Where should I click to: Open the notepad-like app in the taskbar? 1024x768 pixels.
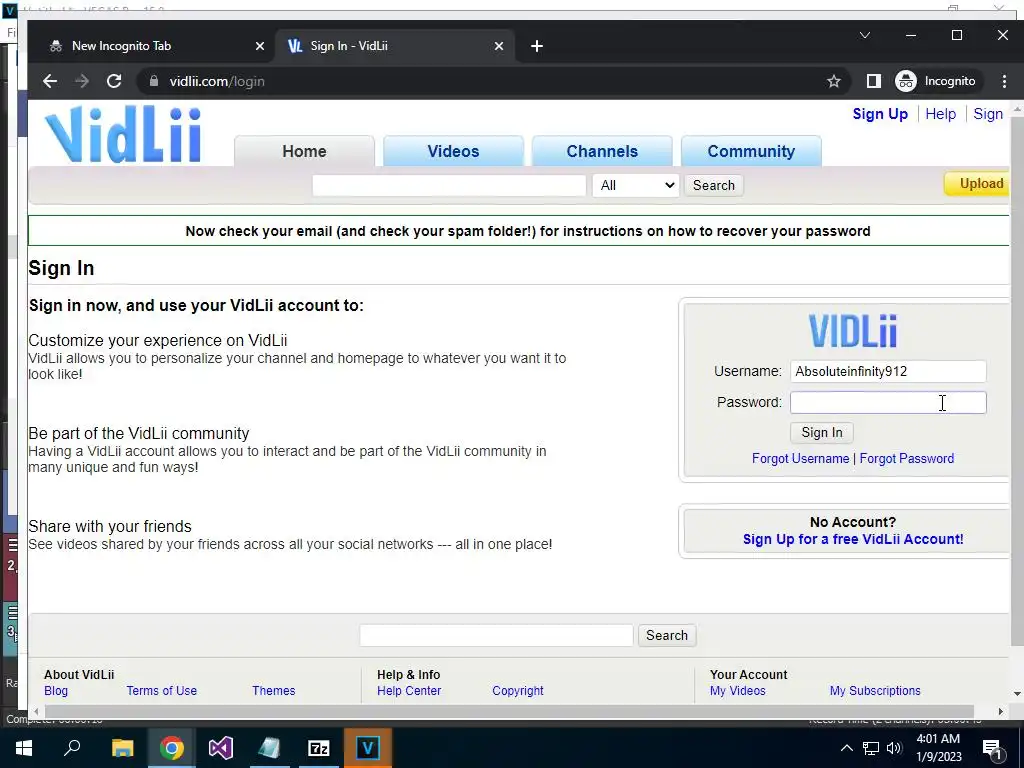point(269,748)
